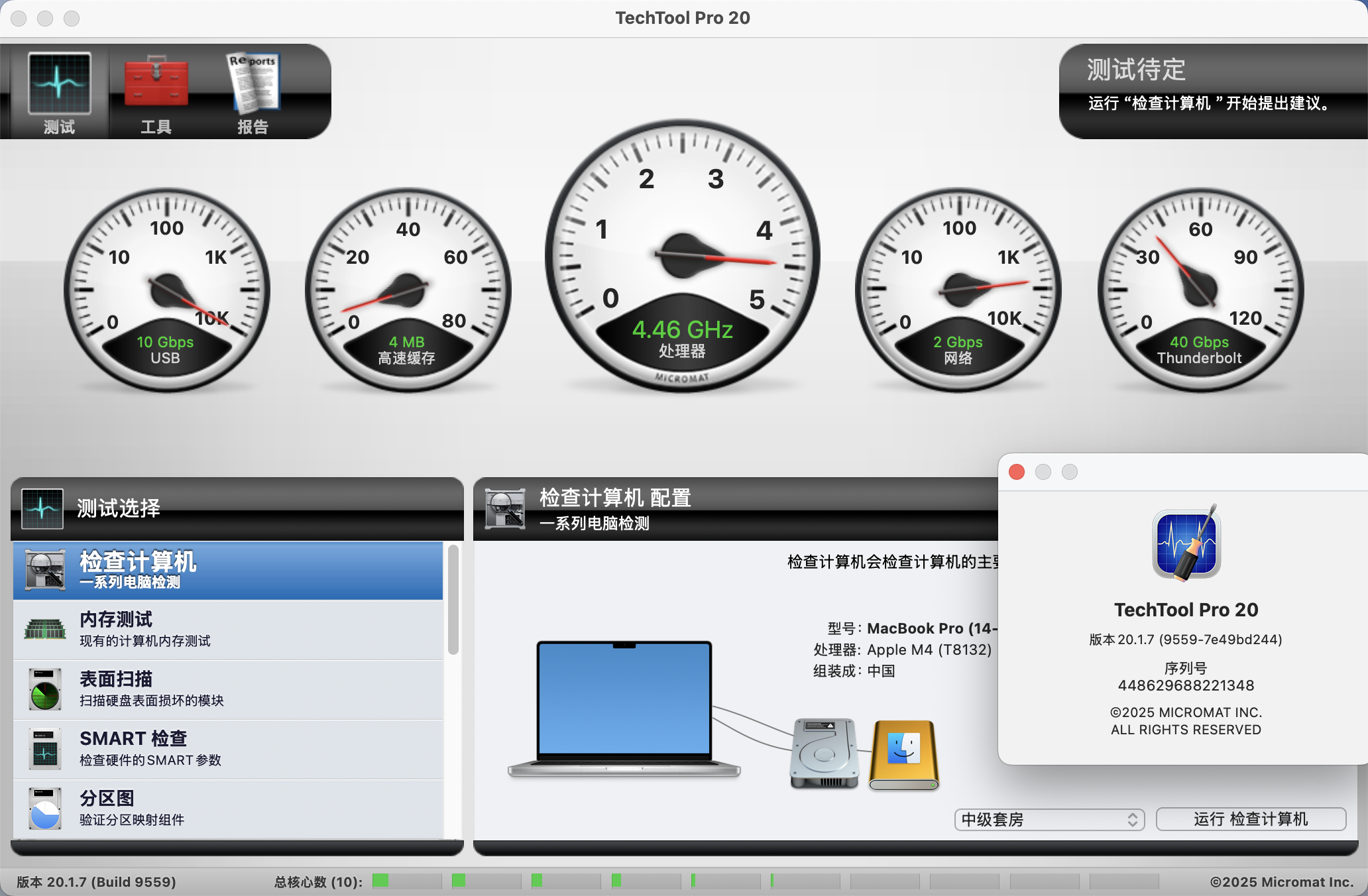Select the 分区图 partition map row

tap(228, 809)
